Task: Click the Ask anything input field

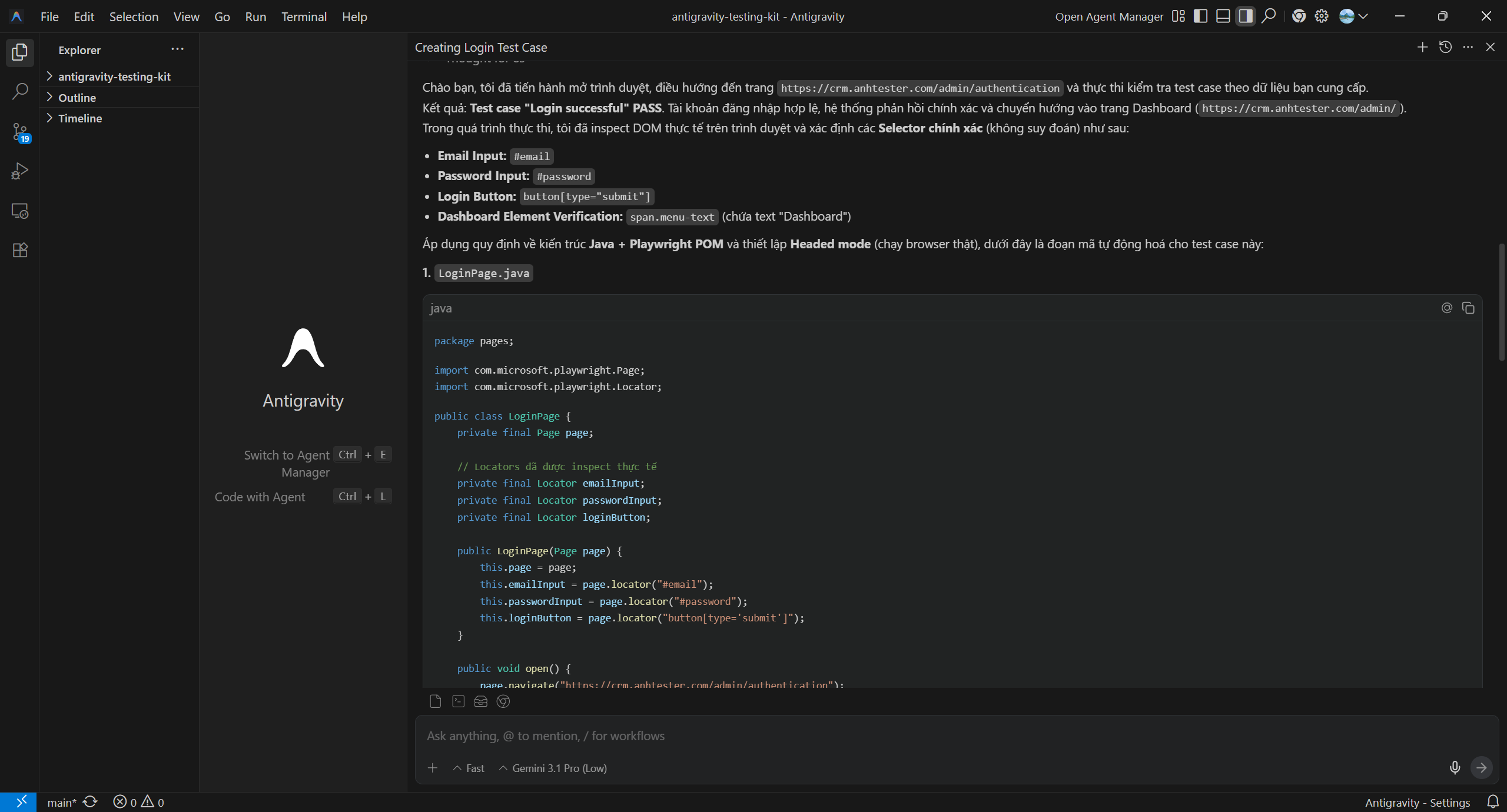Action: pos(883,736)
